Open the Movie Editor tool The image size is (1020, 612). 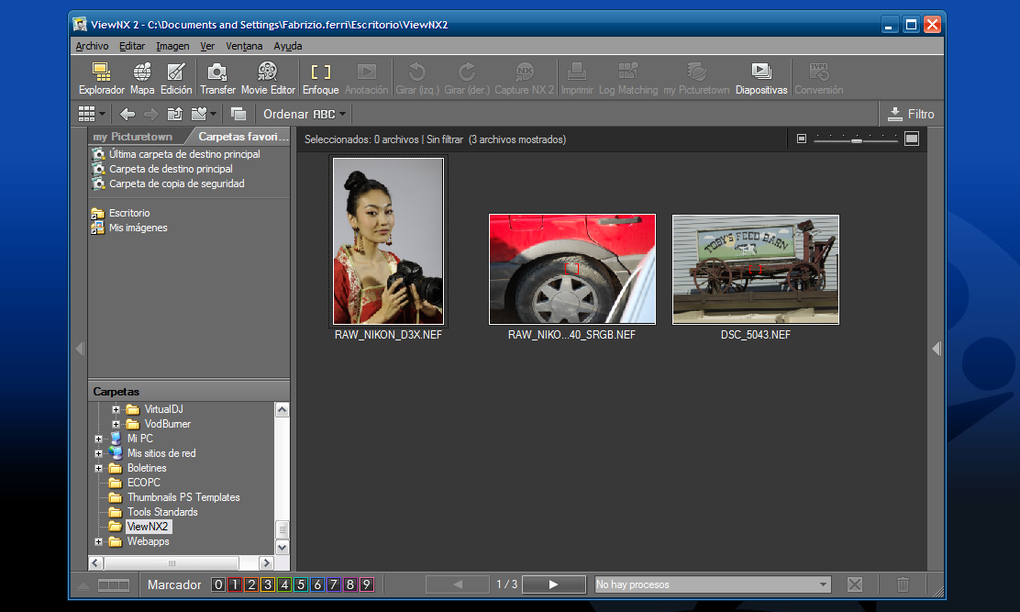[268, 78]
